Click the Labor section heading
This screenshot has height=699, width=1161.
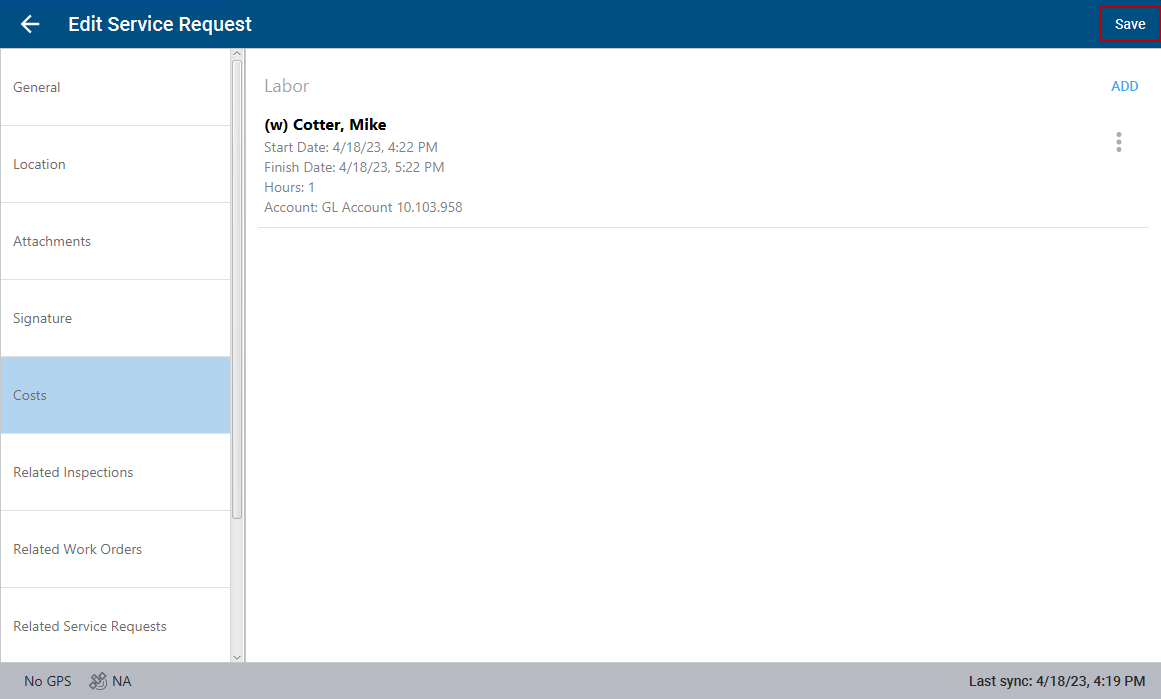(x=286, y=87)
